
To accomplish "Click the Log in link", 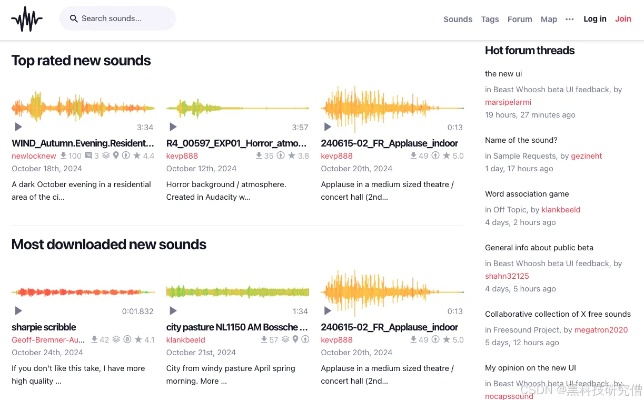I will coord(594,19).
